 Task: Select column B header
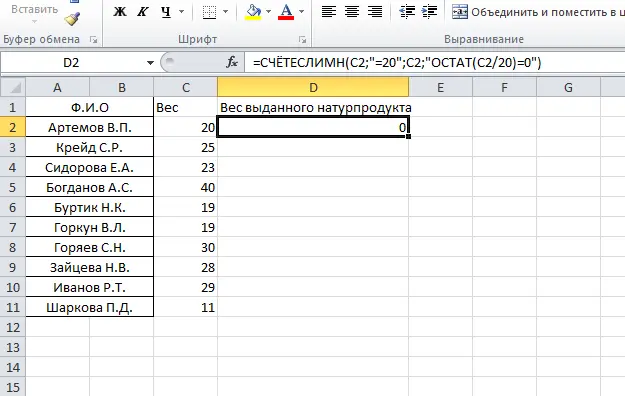(122, 87)
